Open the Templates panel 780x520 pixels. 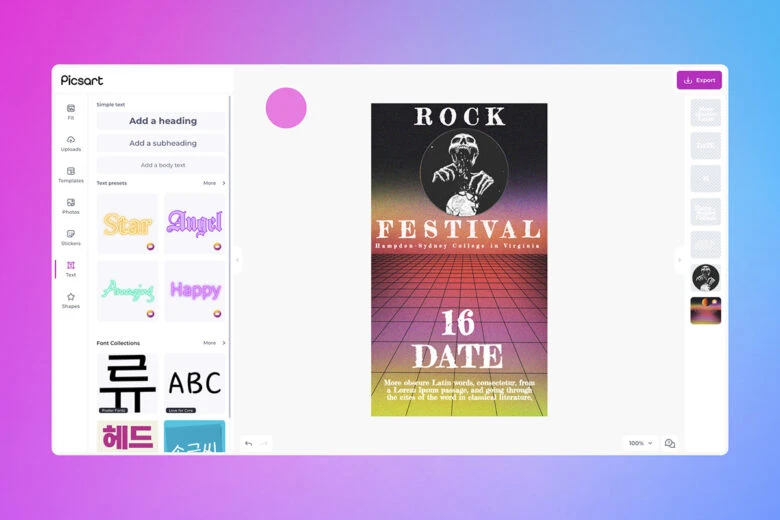click(71, 174)
